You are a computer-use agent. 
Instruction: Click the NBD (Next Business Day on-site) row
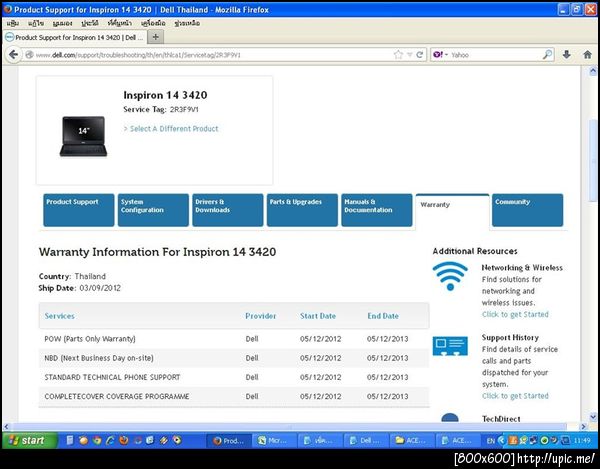234,358
